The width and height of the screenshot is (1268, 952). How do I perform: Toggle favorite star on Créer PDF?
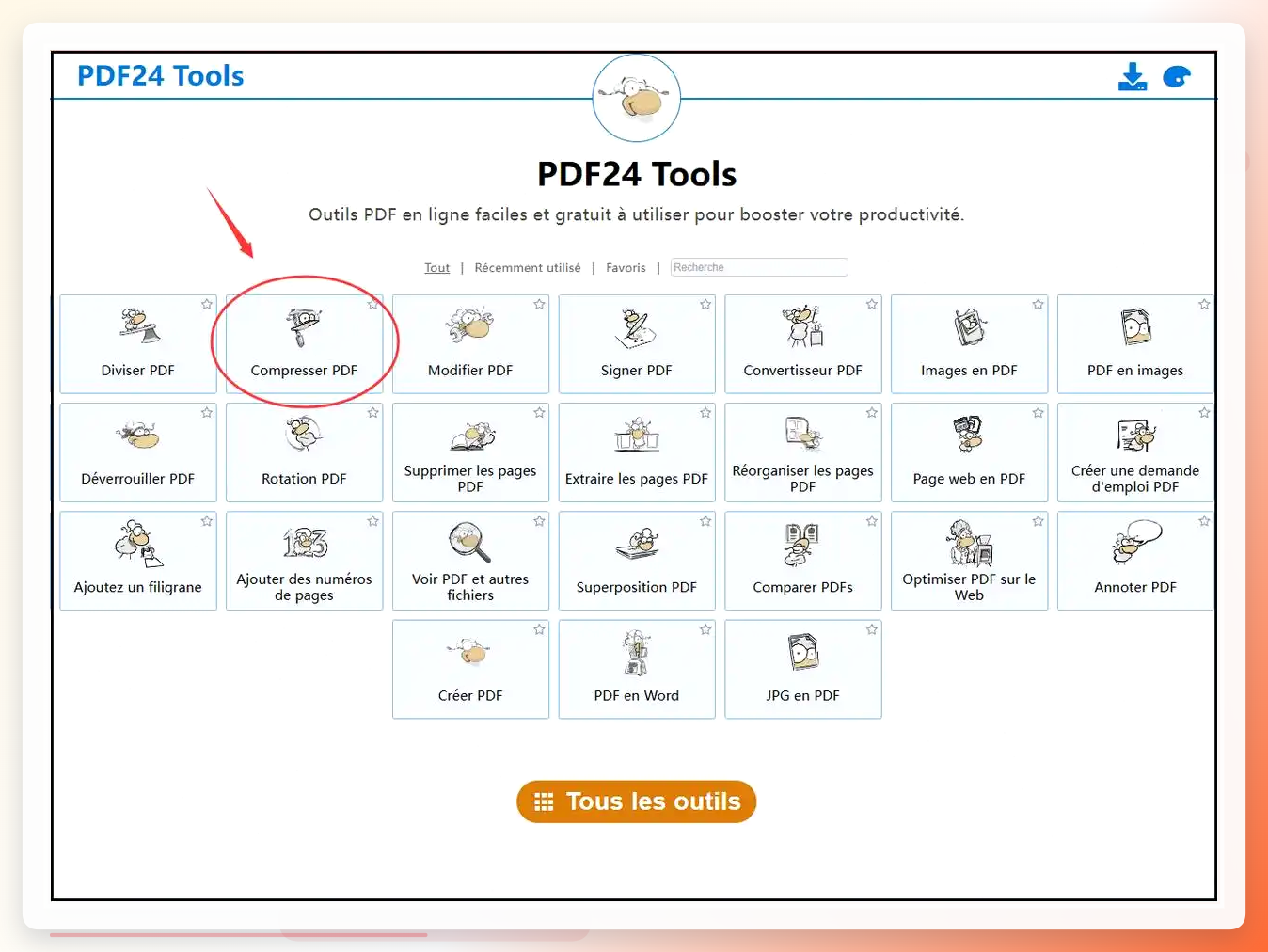(539, 630)
